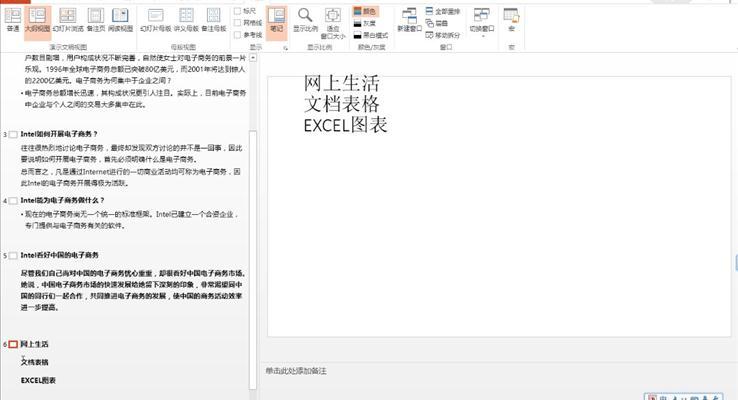Open Slide Master view (幻灯片母版)
The image size is (738, 400).
coord(158,19)
